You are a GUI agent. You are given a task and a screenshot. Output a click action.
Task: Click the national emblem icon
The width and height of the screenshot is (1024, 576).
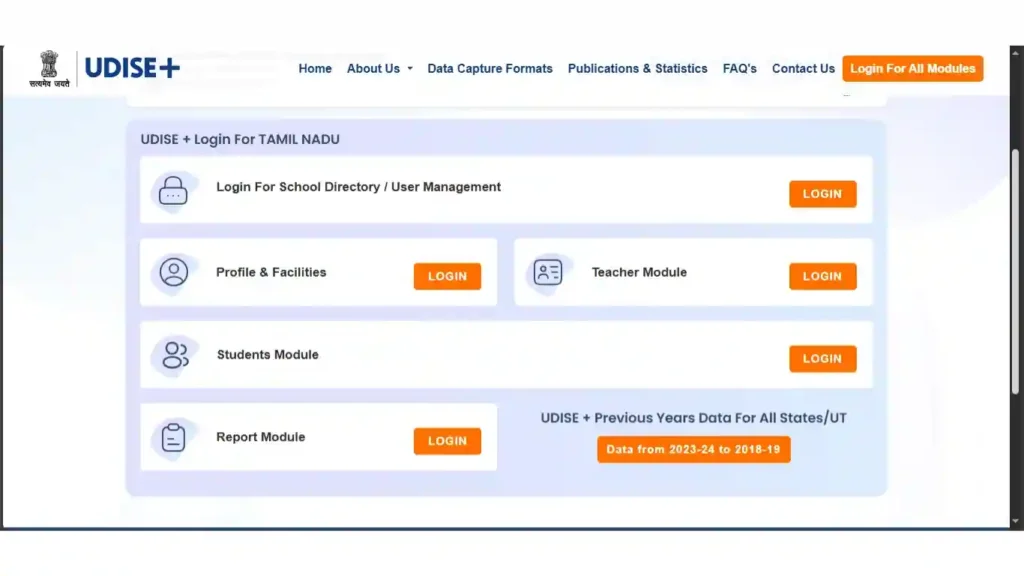[47, 67]
